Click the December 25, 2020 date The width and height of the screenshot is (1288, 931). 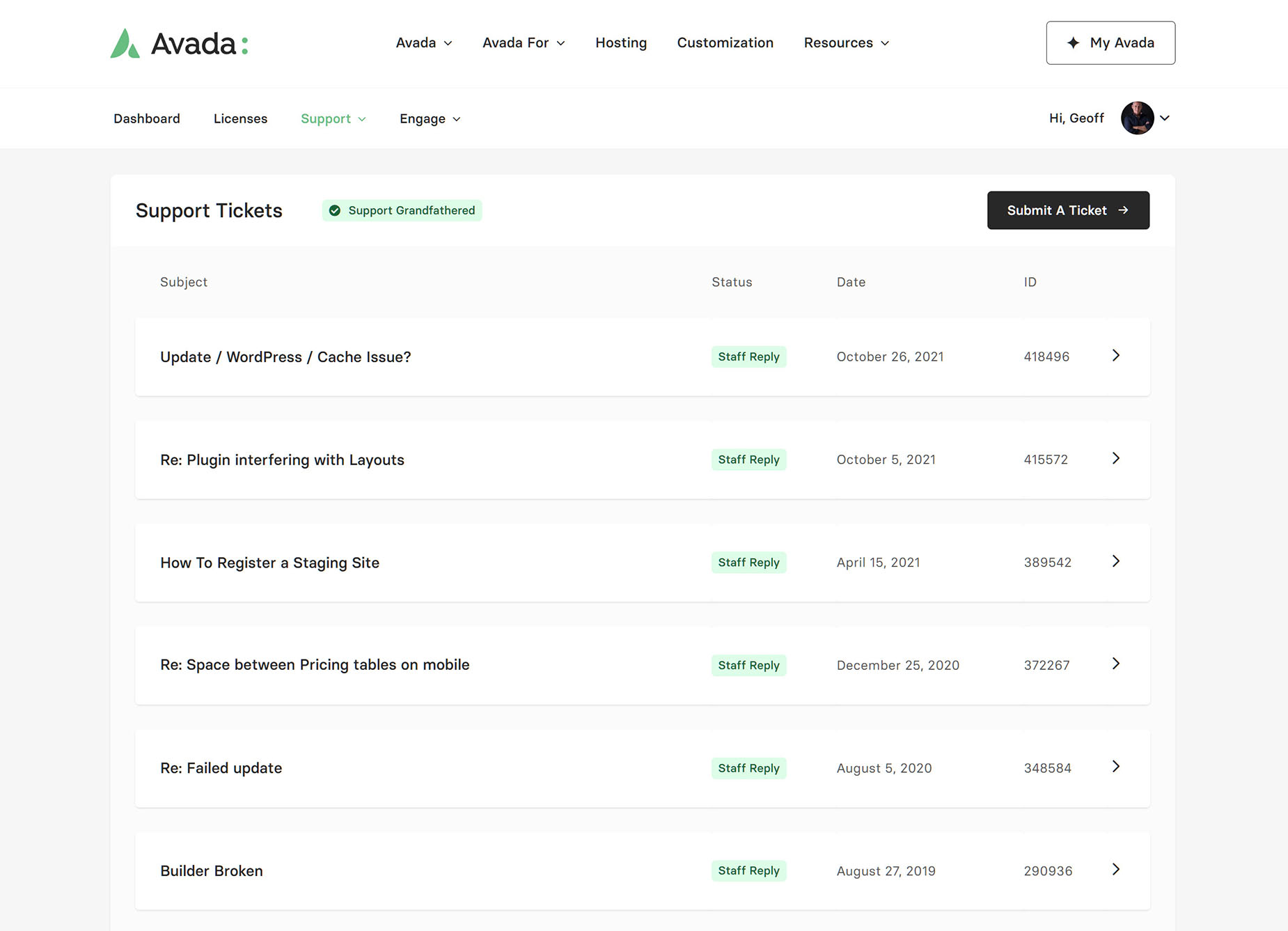click(x=897, y=665)
